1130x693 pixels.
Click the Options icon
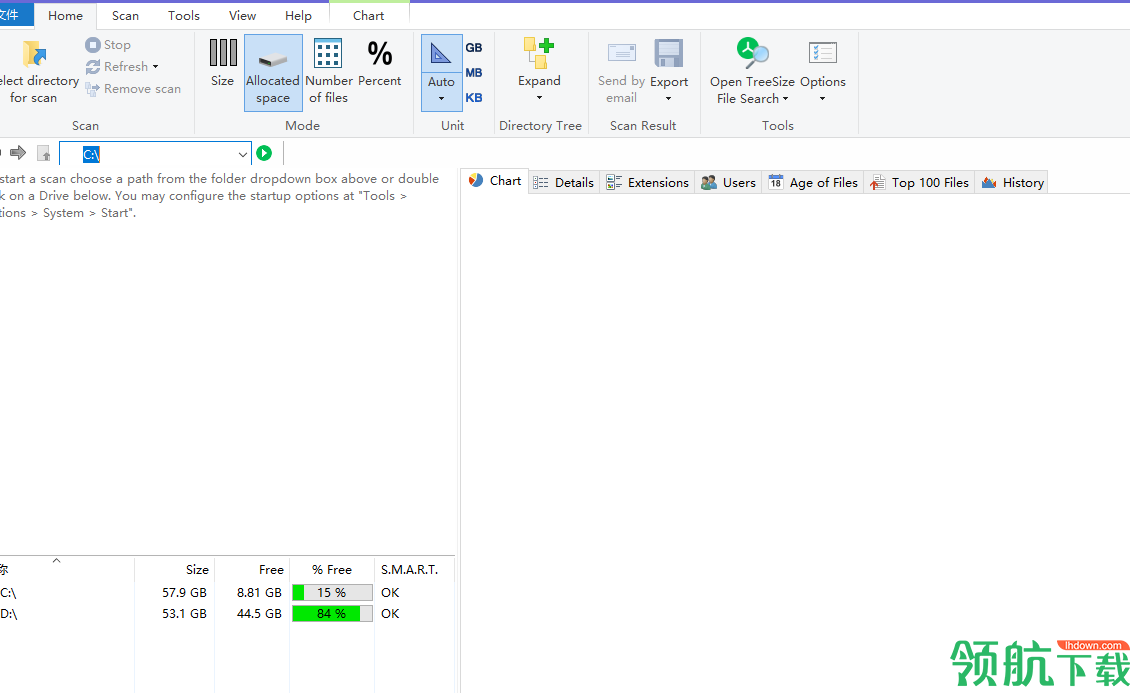(822, 54)
